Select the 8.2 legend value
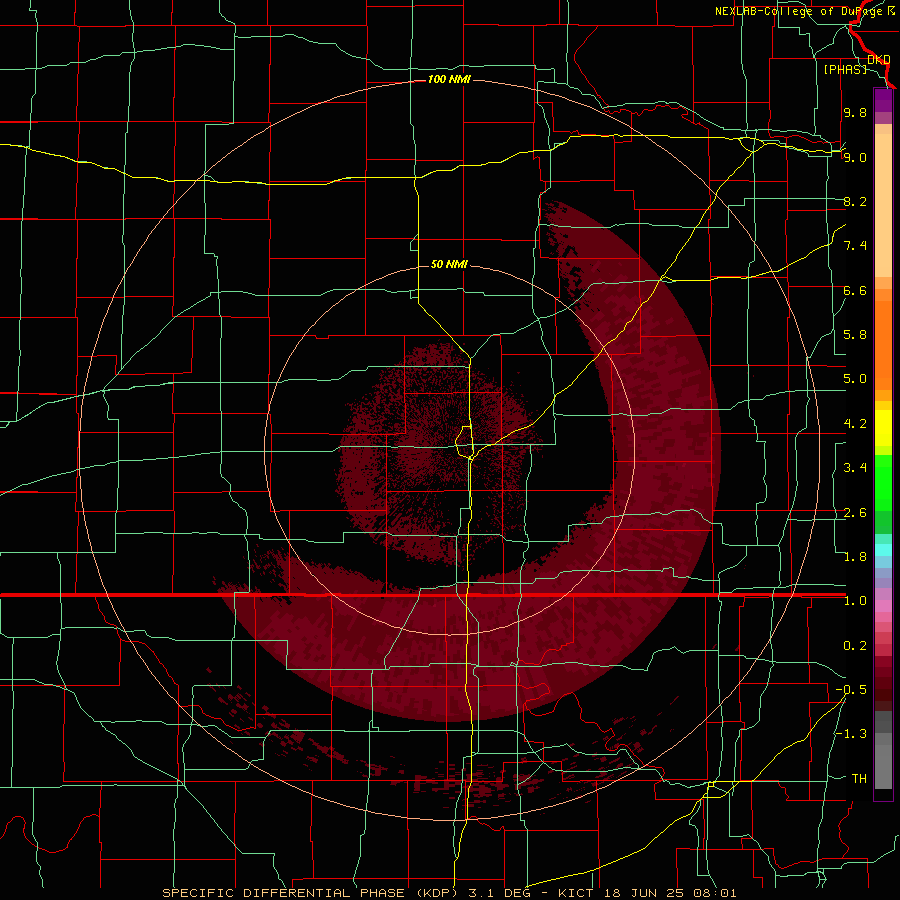The image size is (900, 900). click(855, 201)
